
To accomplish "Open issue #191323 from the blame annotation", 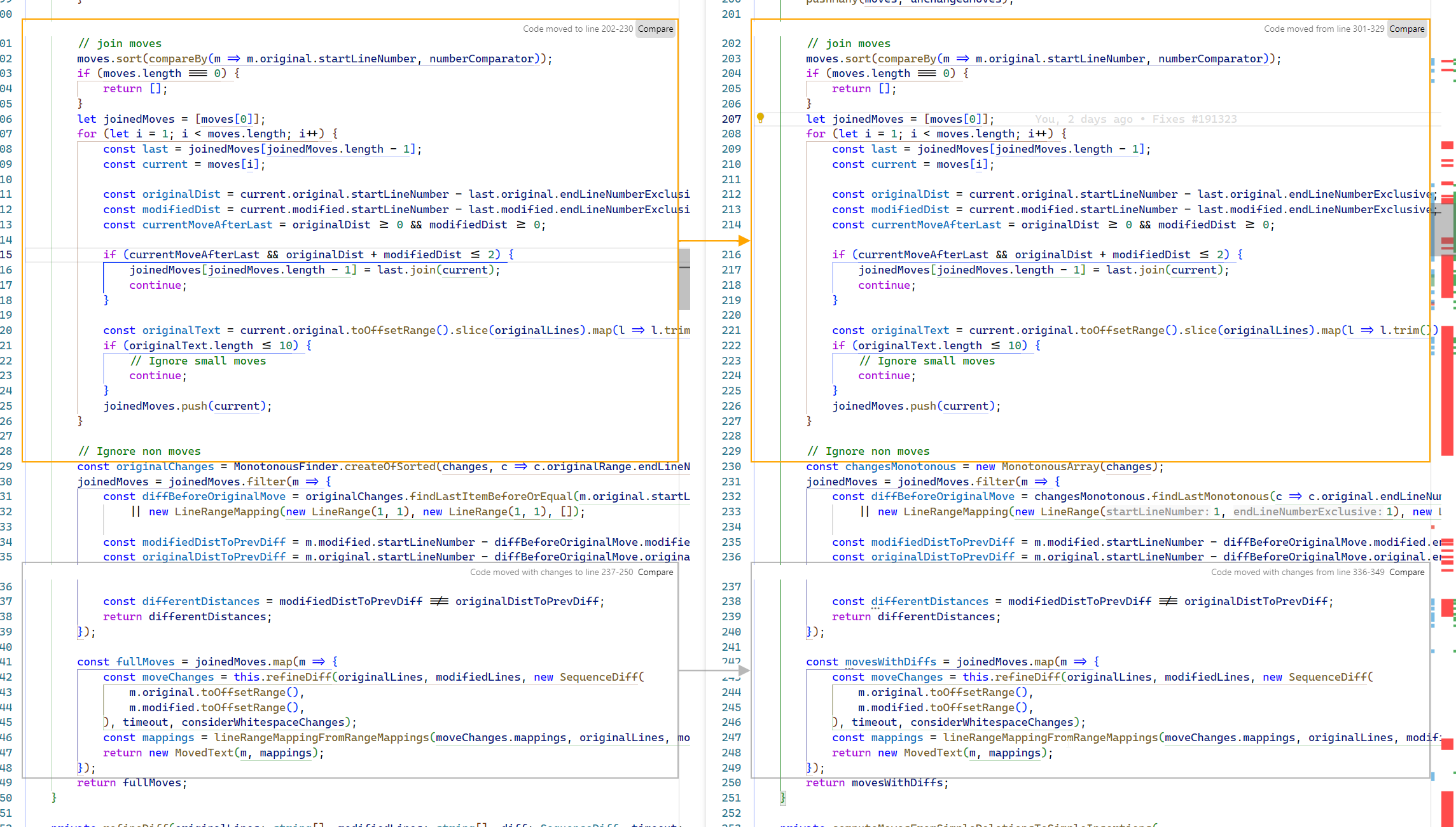I will pyautogui.click(x=1214, y=119).
